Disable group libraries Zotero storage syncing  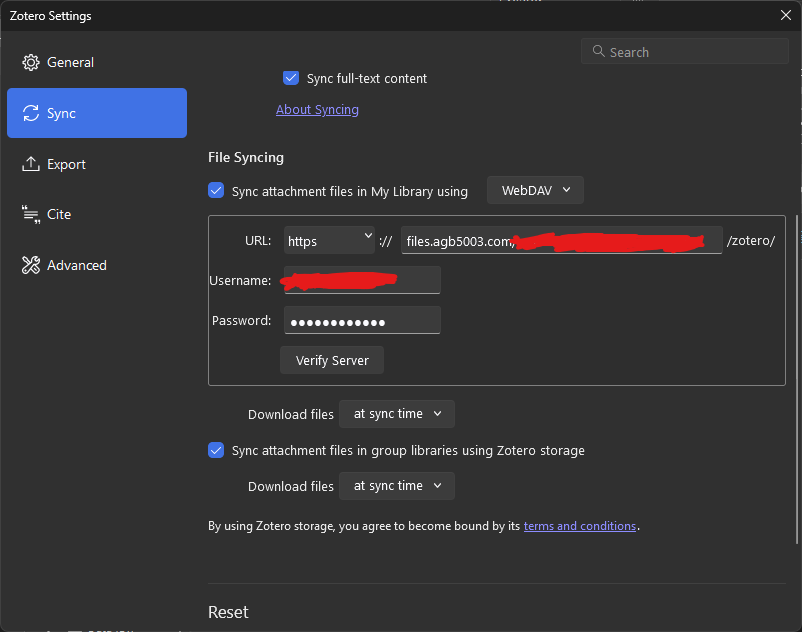pyautogui.click(x=216, y=450)
